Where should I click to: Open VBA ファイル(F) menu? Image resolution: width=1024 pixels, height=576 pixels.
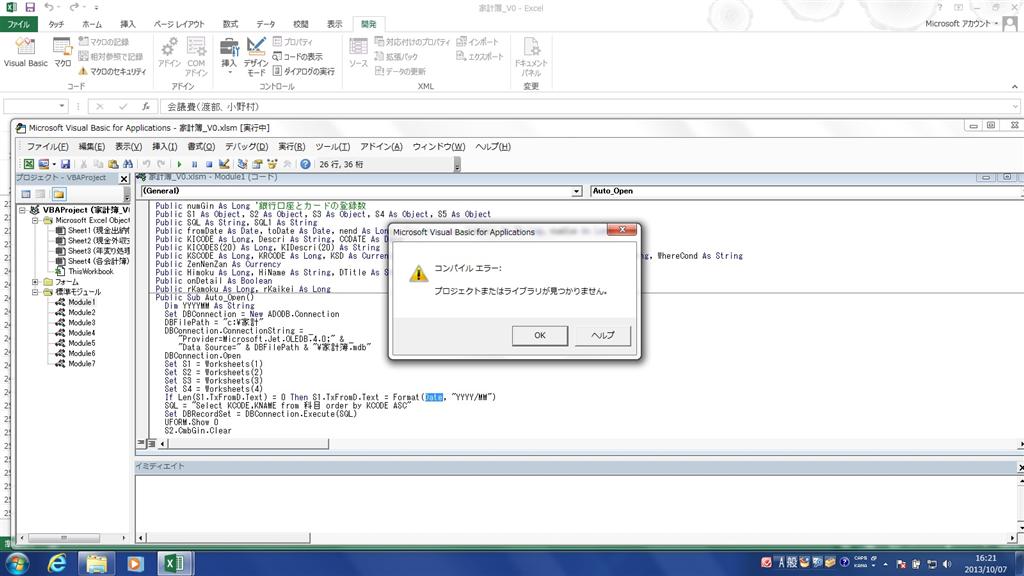(x=47, y=147)
